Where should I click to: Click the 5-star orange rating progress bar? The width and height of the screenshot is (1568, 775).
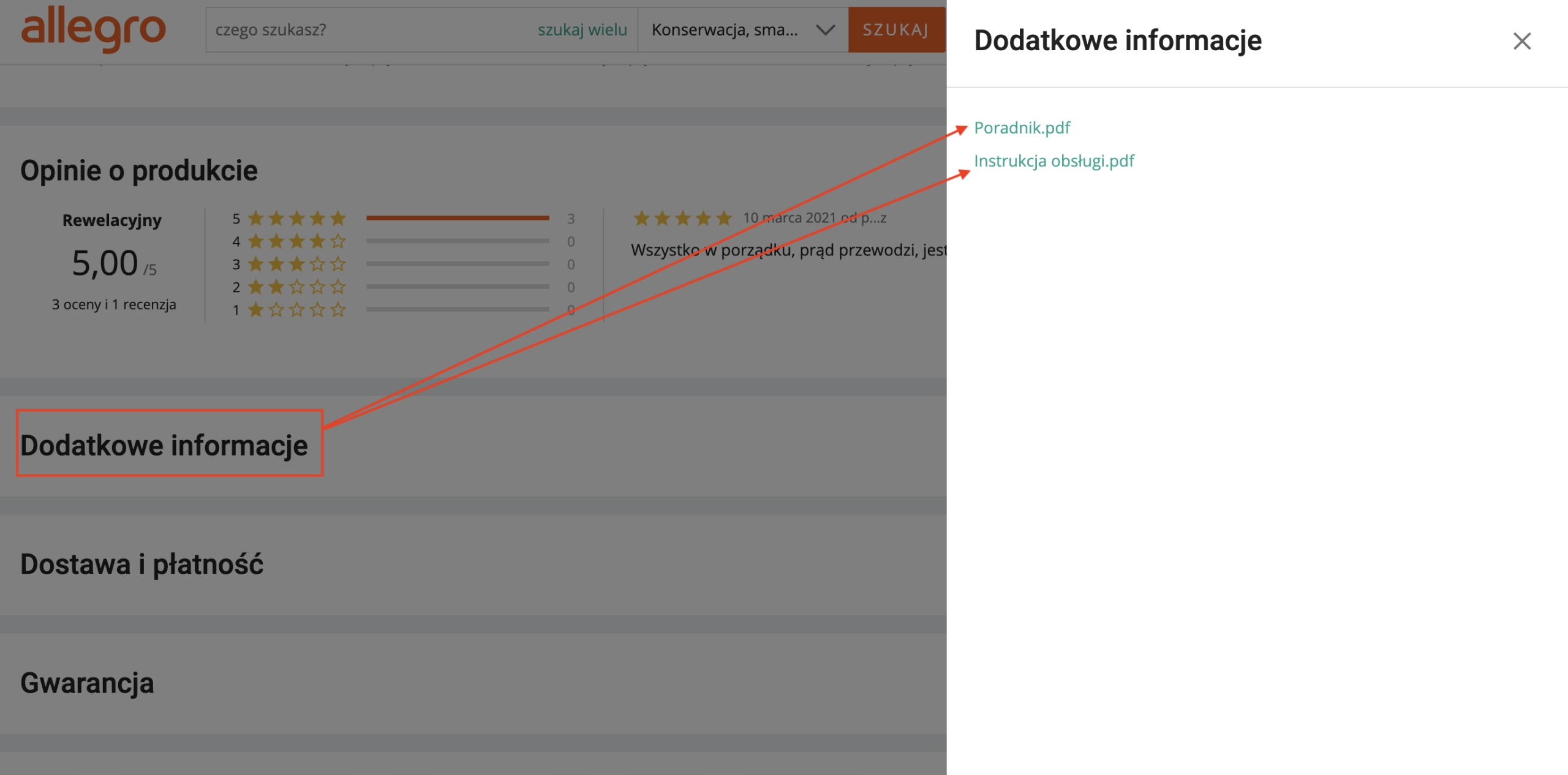(458, 218)
